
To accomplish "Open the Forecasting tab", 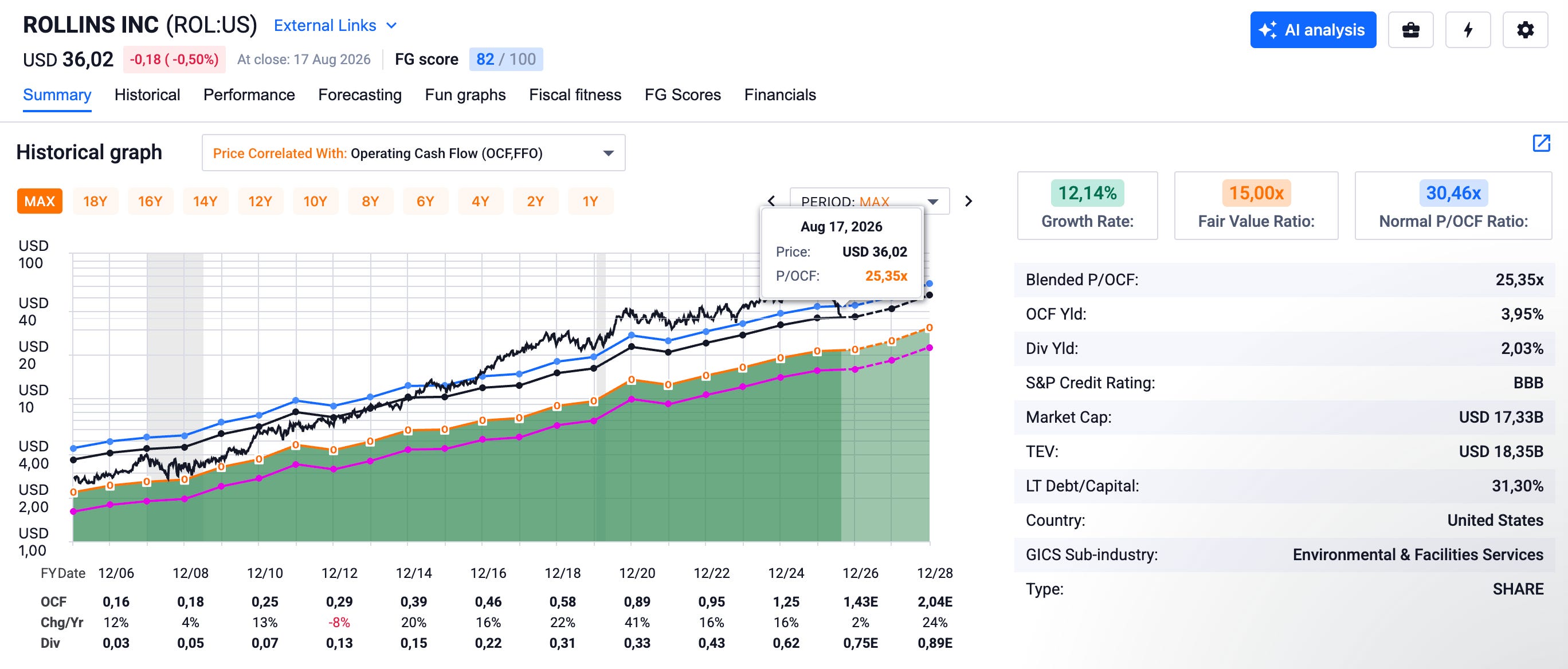I will pos(360,95).
